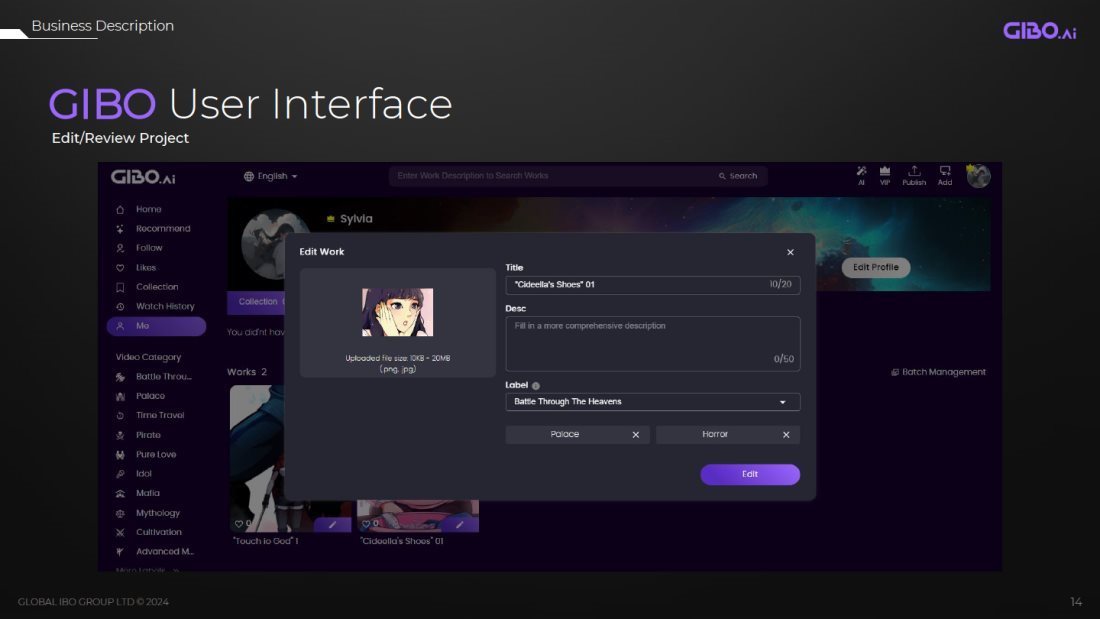Click the Add icon in the header
Image resolution: width=1100 pixels, height=619 pixels.
tap(945, 171)
